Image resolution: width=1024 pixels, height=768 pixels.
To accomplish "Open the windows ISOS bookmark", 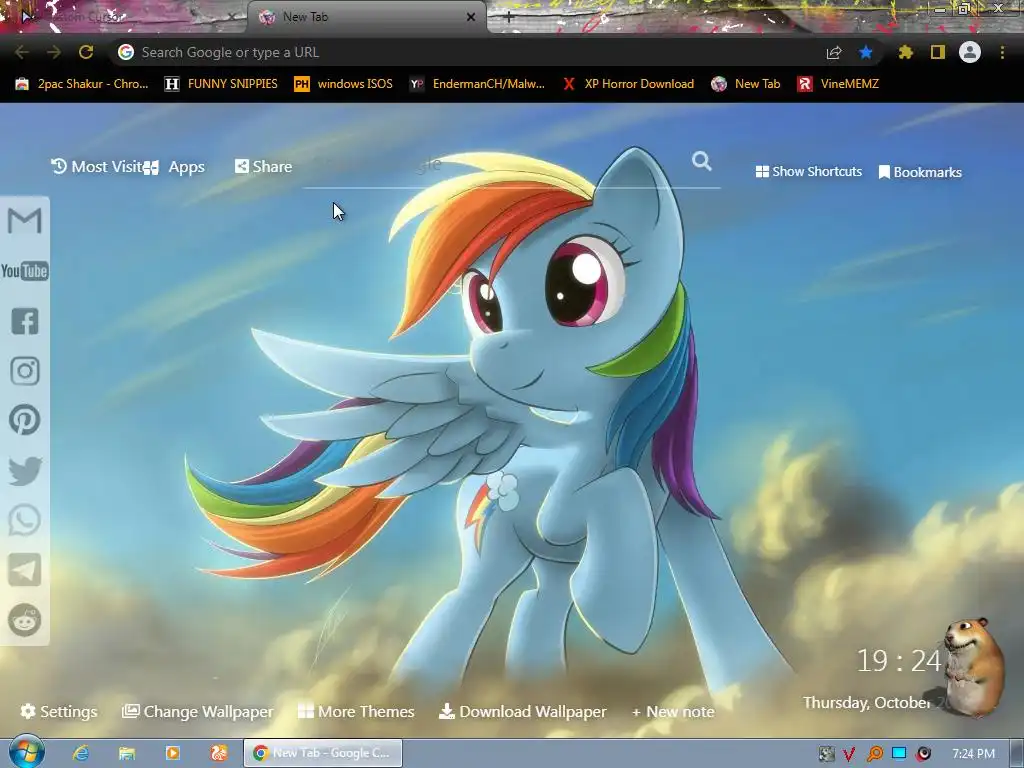I will (344, 84).
